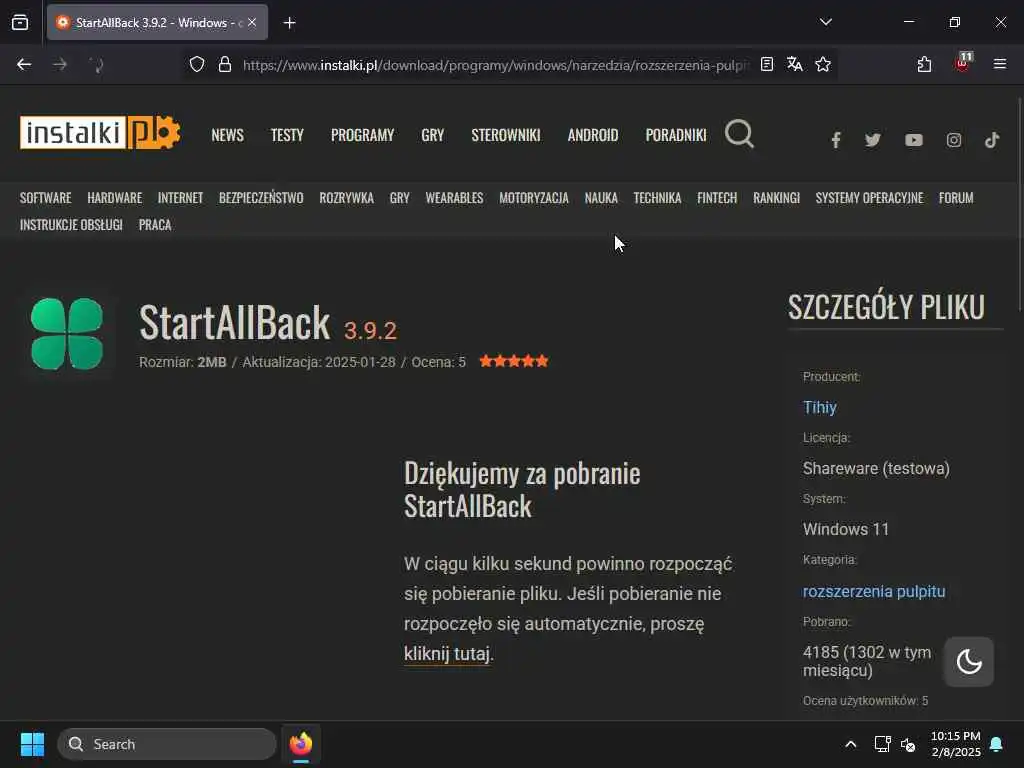This screenshot has width=1024, height=768.
Task: Toggle dark mode with the moon button
Action: [969, 662]
